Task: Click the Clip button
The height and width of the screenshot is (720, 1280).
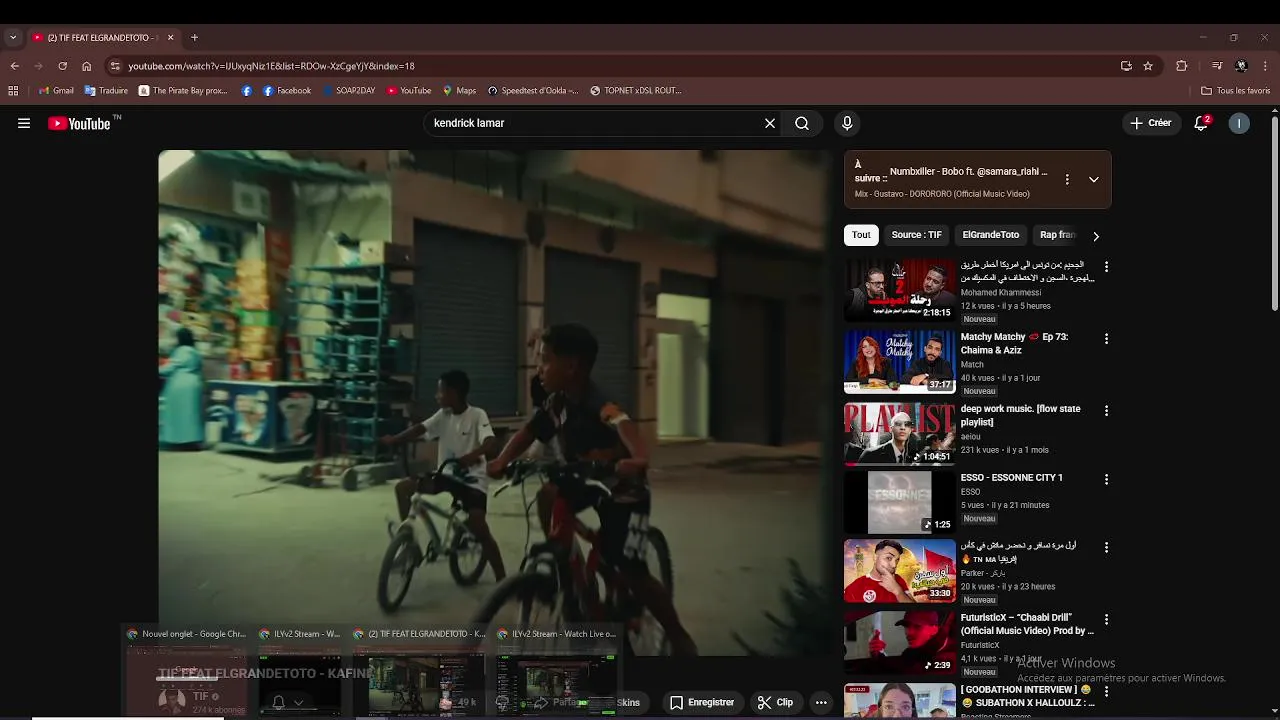Action: (775, 702)
